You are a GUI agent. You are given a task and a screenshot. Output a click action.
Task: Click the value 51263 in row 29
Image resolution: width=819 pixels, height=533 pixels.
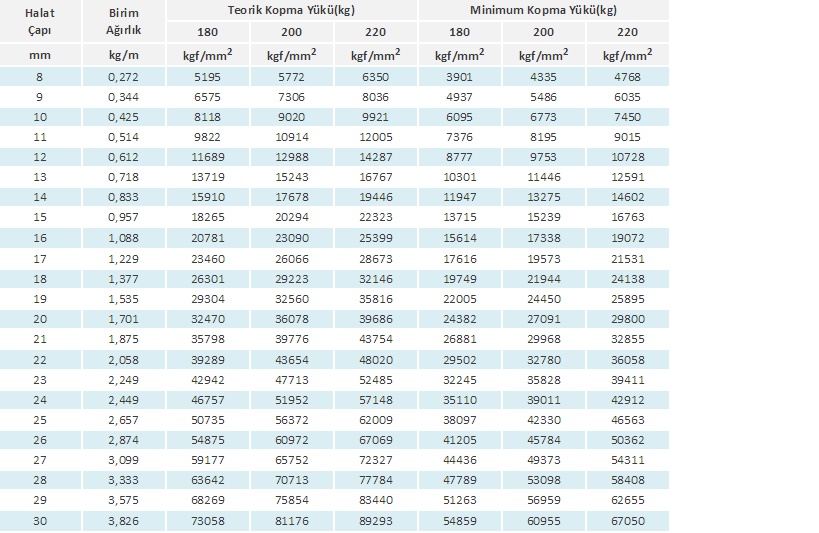(460, 500)
